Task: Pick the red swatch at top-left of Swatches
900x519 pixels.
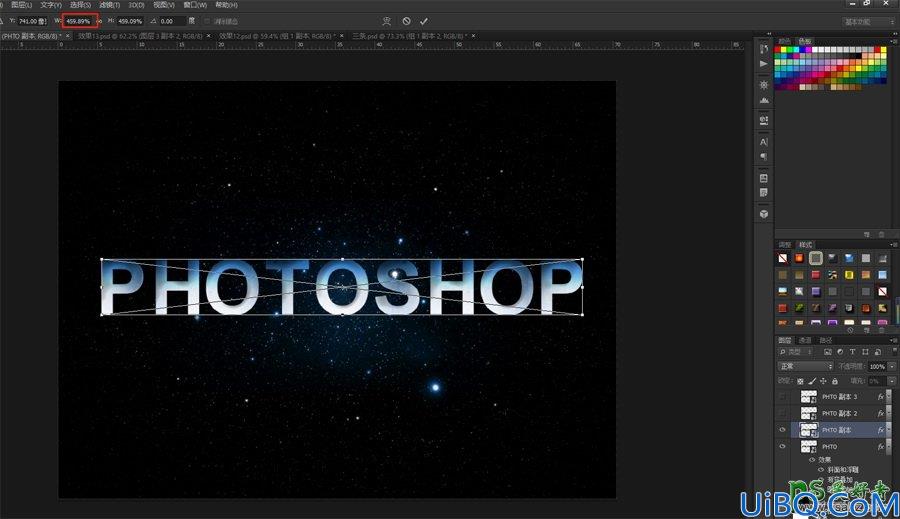Action: (778, 50)
